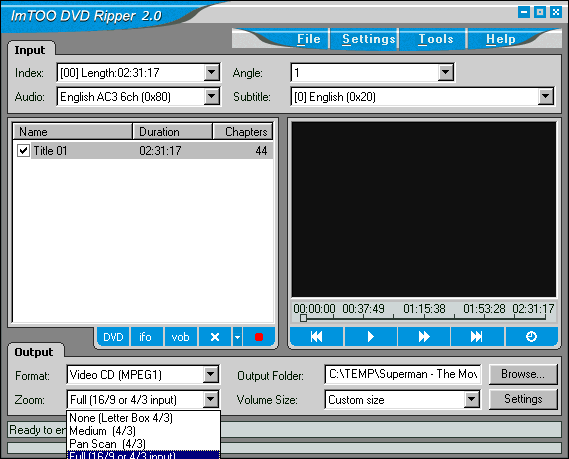Remove title using the X button
This screenshot has height=459, width=569.
pos(215,337)
